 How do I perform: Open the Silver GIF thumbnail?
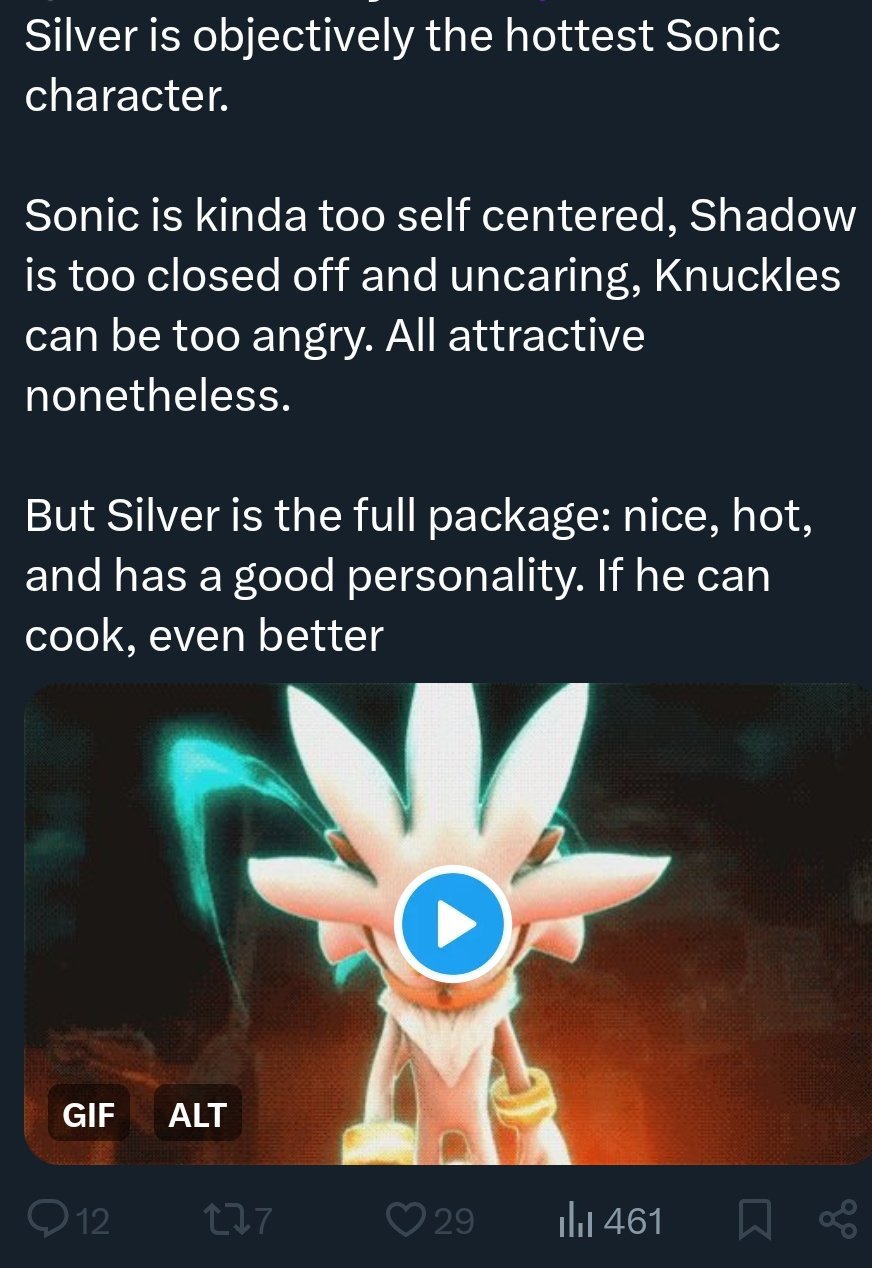447,924
